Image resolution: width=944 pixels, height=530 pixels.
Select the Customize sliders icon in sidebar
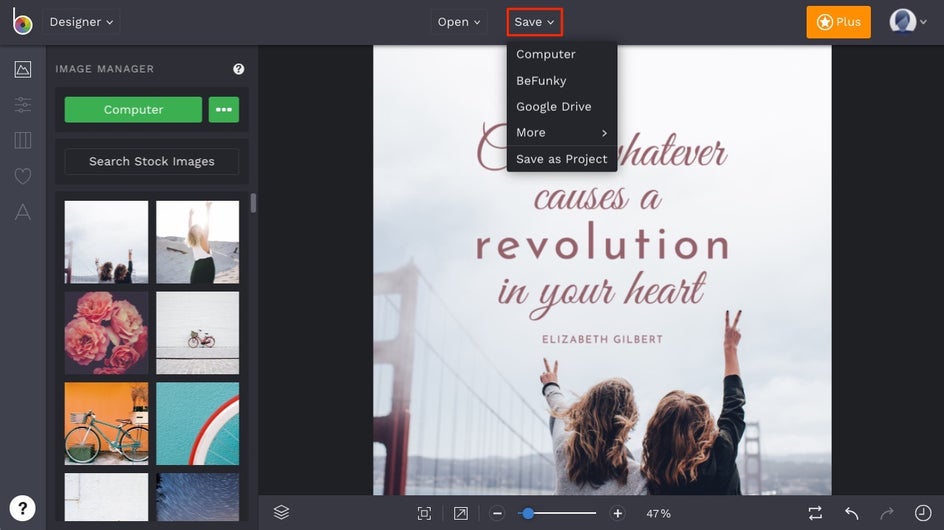point(22,104)
